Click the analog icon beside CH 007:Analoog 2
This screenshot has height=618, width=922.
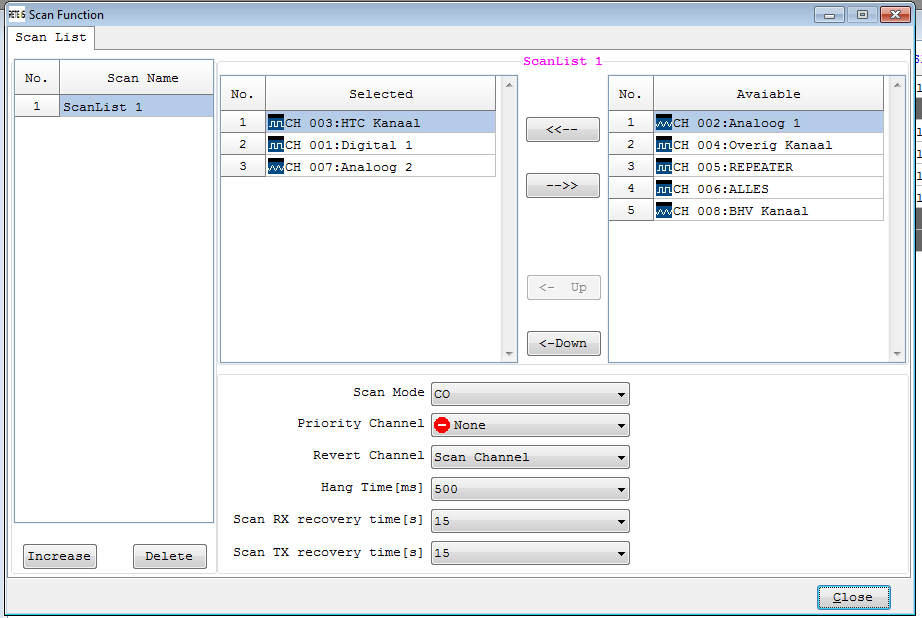pyautogui.click(x=276, y=167)
